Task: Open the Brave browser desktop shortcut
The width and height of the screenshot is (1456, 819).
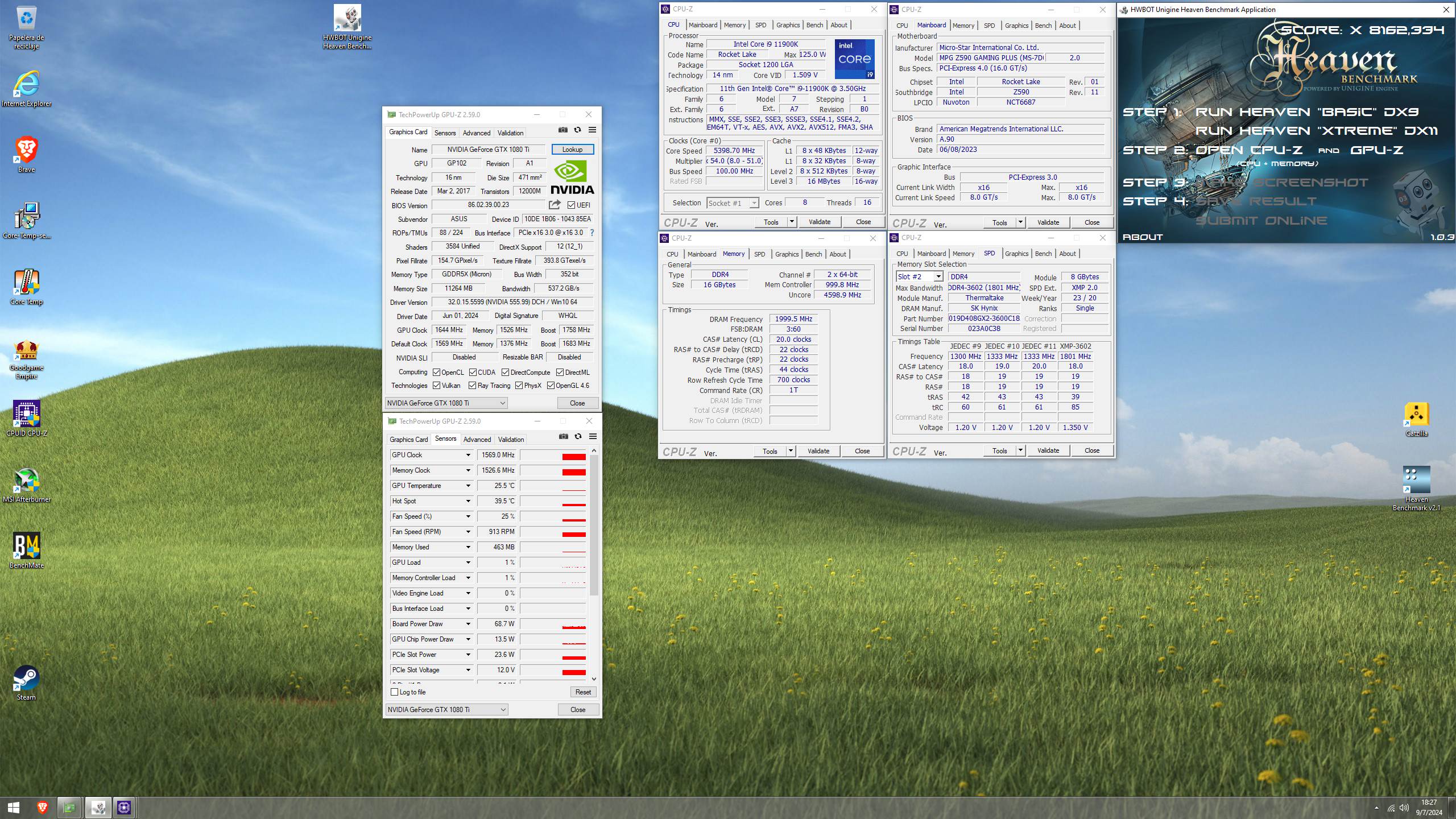Action: tap(26, 155)
